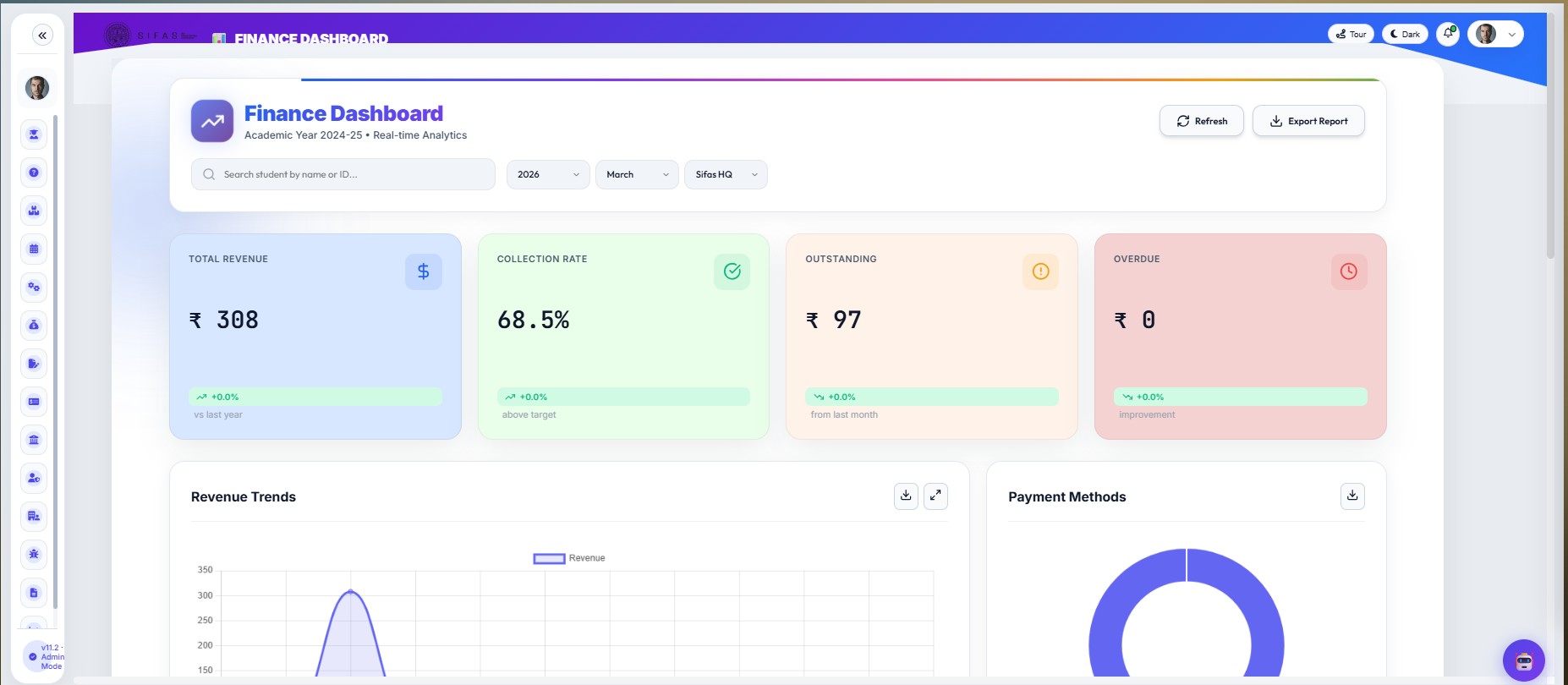Image resolution: width=1568 pixels, height=685 pixels.
Task: Click the Outstanding value ₹ 97
Action: click(x=834, y=320)
